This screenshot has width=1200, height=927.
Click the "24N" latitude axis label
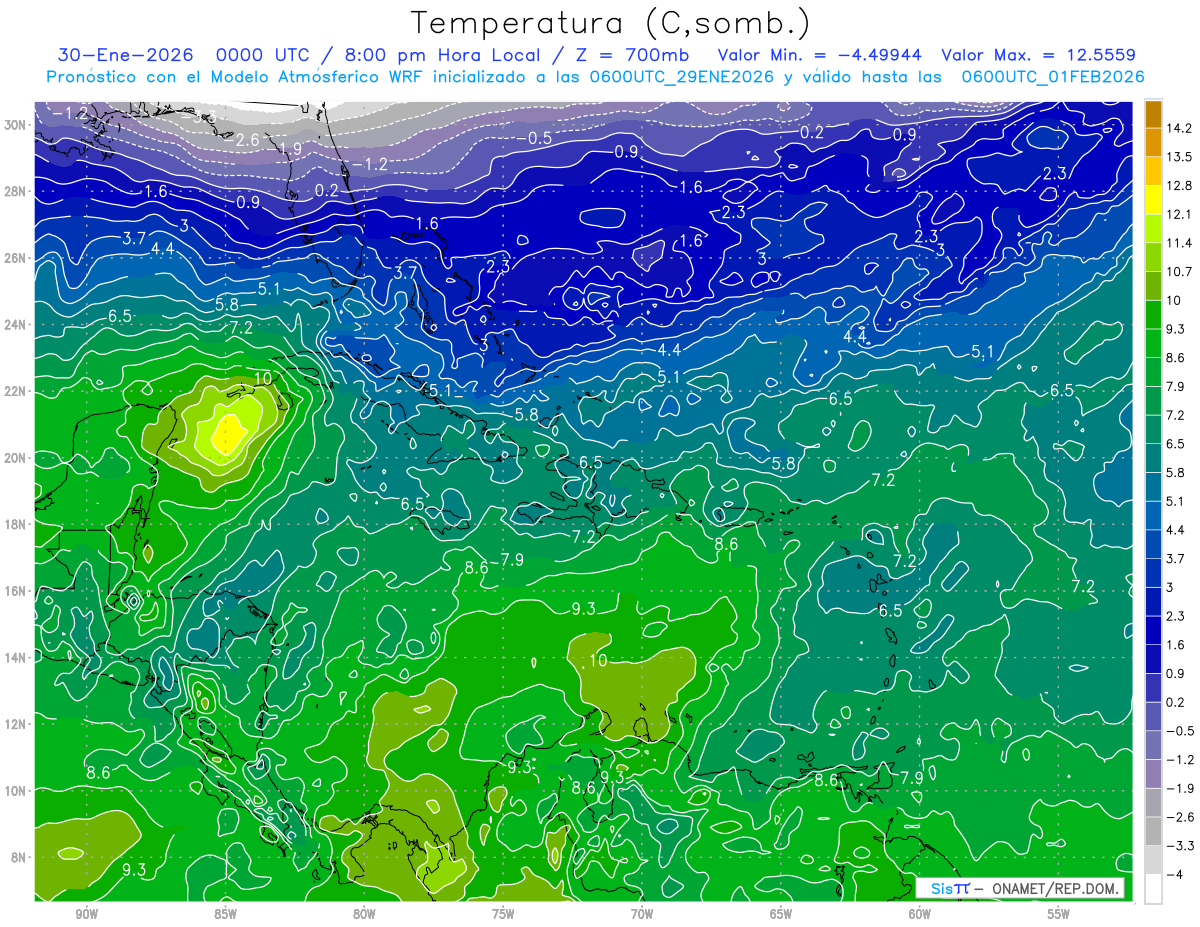[15, 325]
